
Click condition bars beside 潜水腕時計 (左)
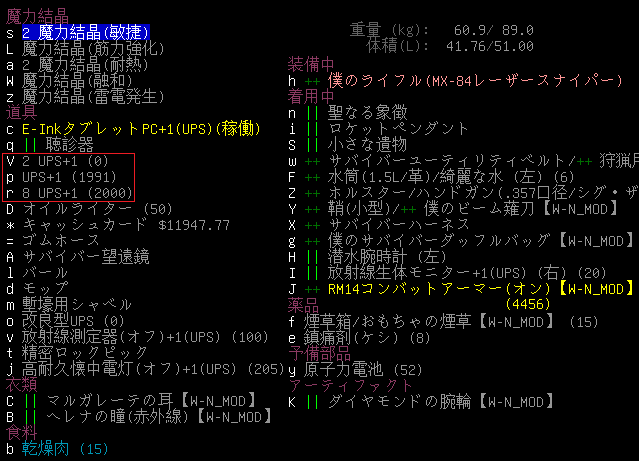(x=311, y=257)
